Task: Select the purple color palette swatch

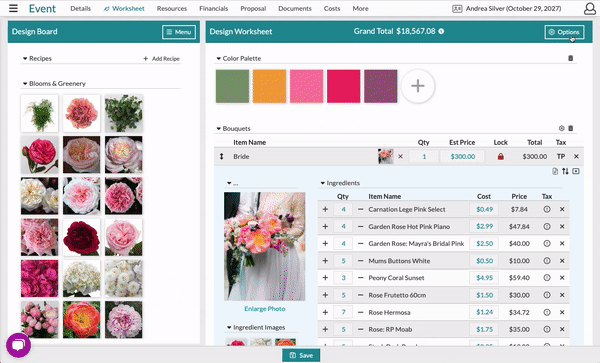Action: tap(381, 86)
